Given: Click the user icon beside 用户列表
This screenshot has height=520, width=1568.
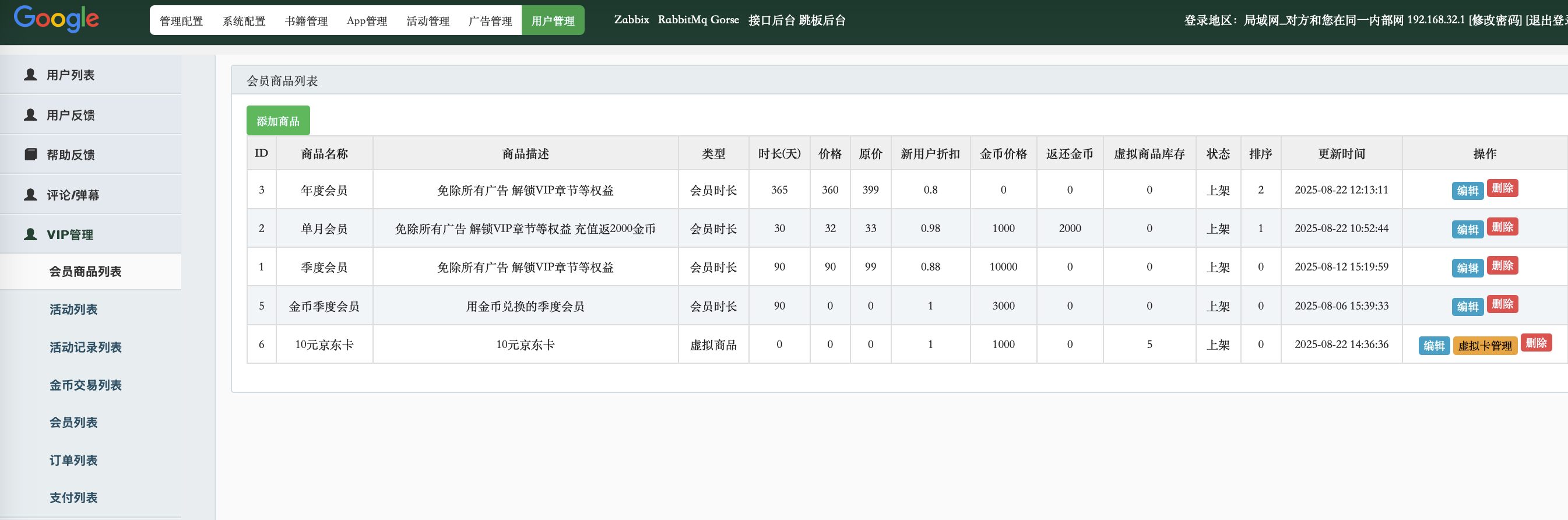Looking at the screenshot, I should pyautogui.click(x=30, y=74).
